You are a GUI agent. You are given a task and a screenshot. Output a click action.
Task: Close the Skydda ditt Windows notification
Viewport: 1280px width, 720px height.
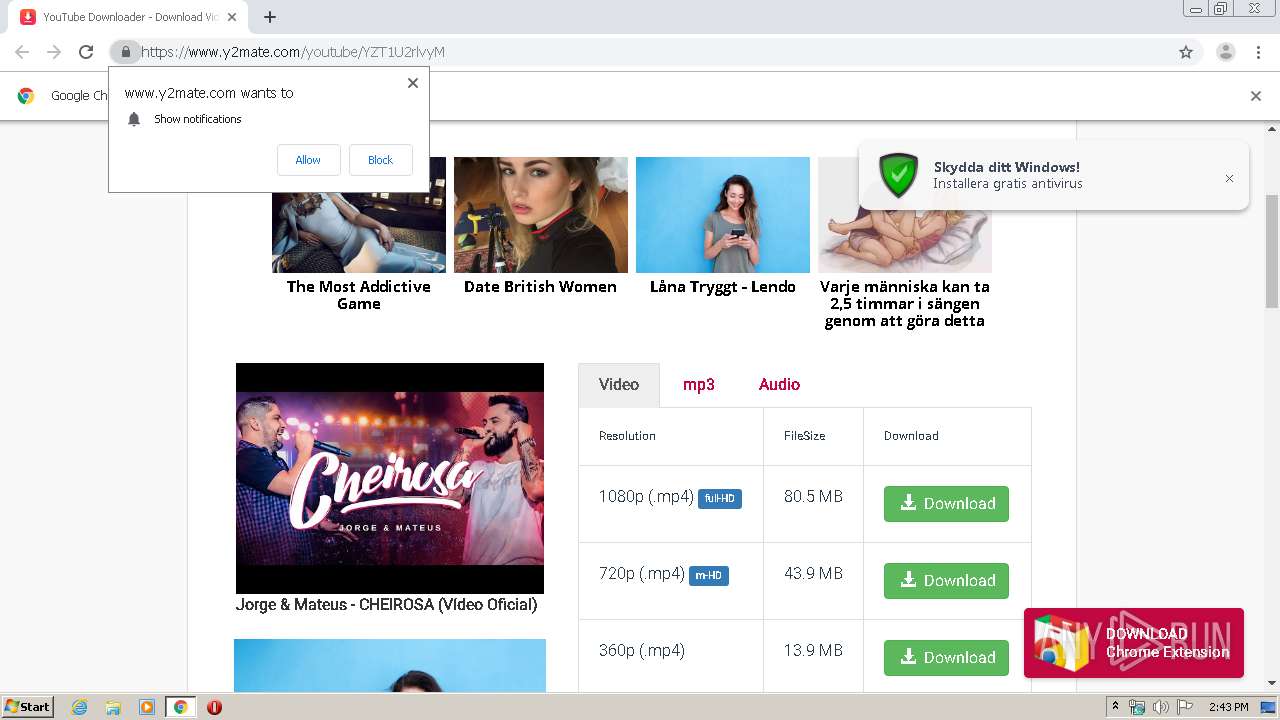(1229, 178)
